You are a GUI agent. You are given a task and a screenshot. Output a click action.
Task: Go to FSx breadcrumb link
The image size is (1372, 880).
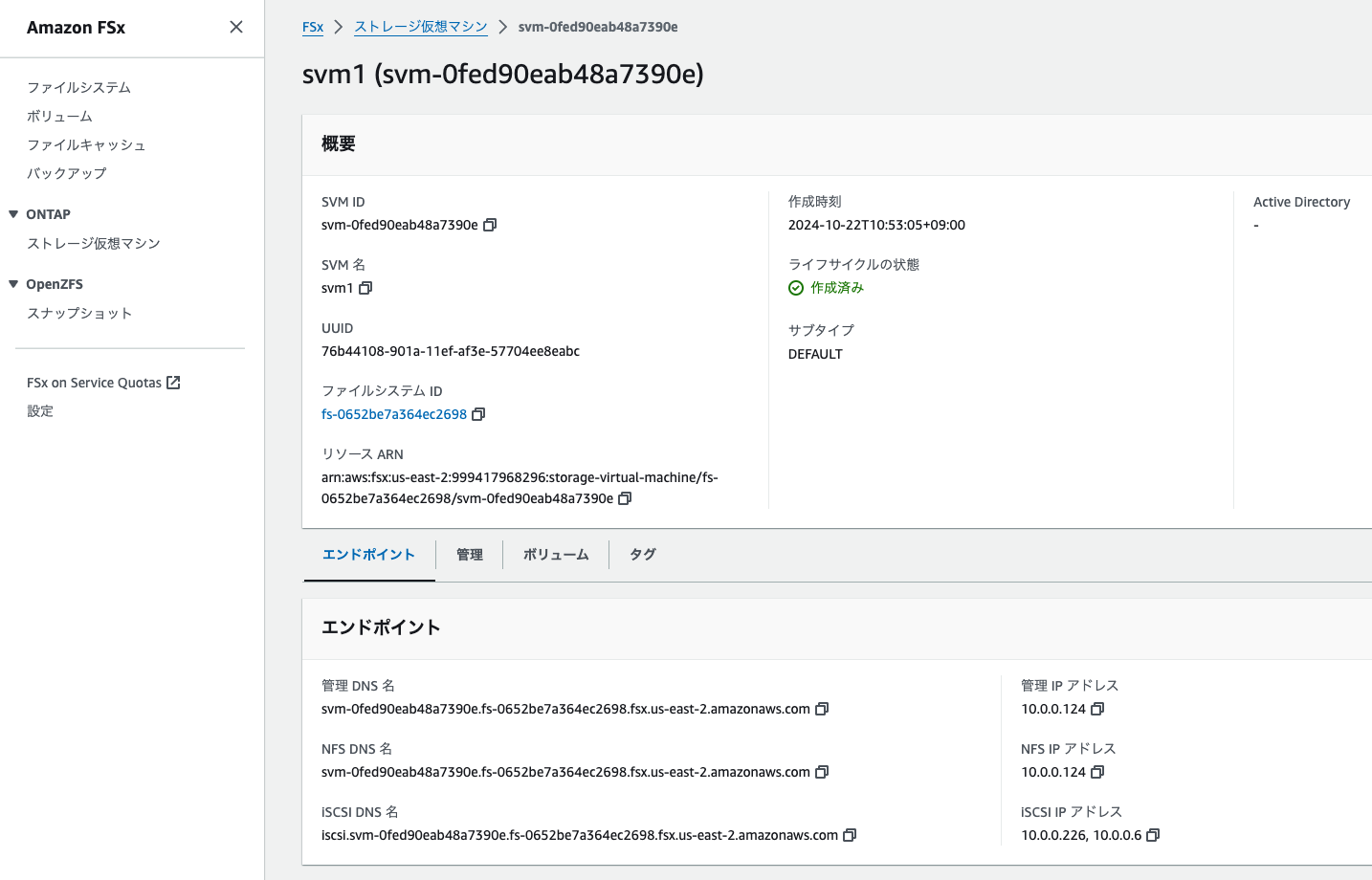(313, 27)
